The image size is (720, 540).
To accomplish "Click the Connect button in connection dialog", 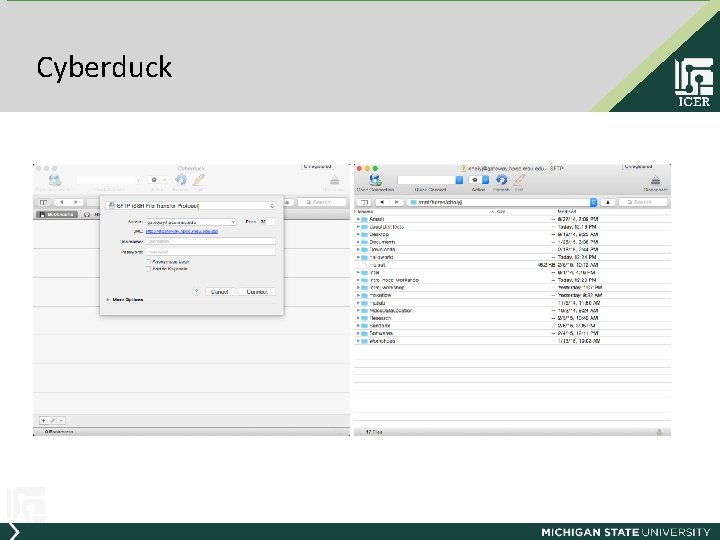I will (257, 292).
